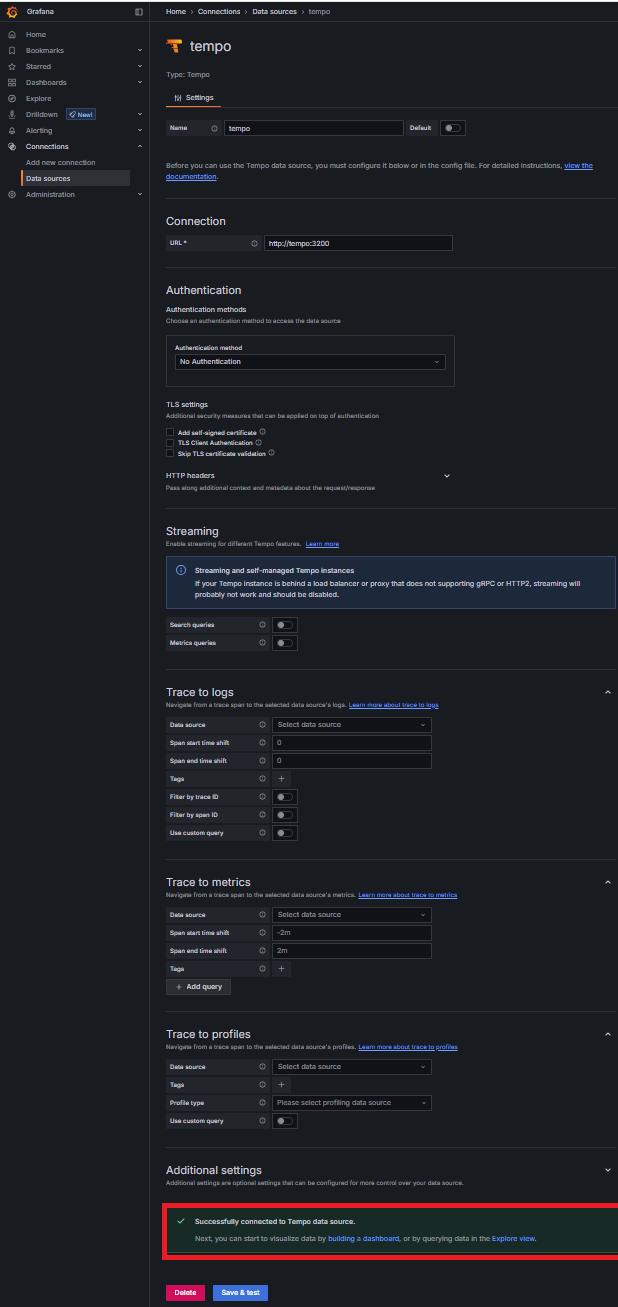
Task: Check Add self-signed certificate
Action: (x=170, y=432)
